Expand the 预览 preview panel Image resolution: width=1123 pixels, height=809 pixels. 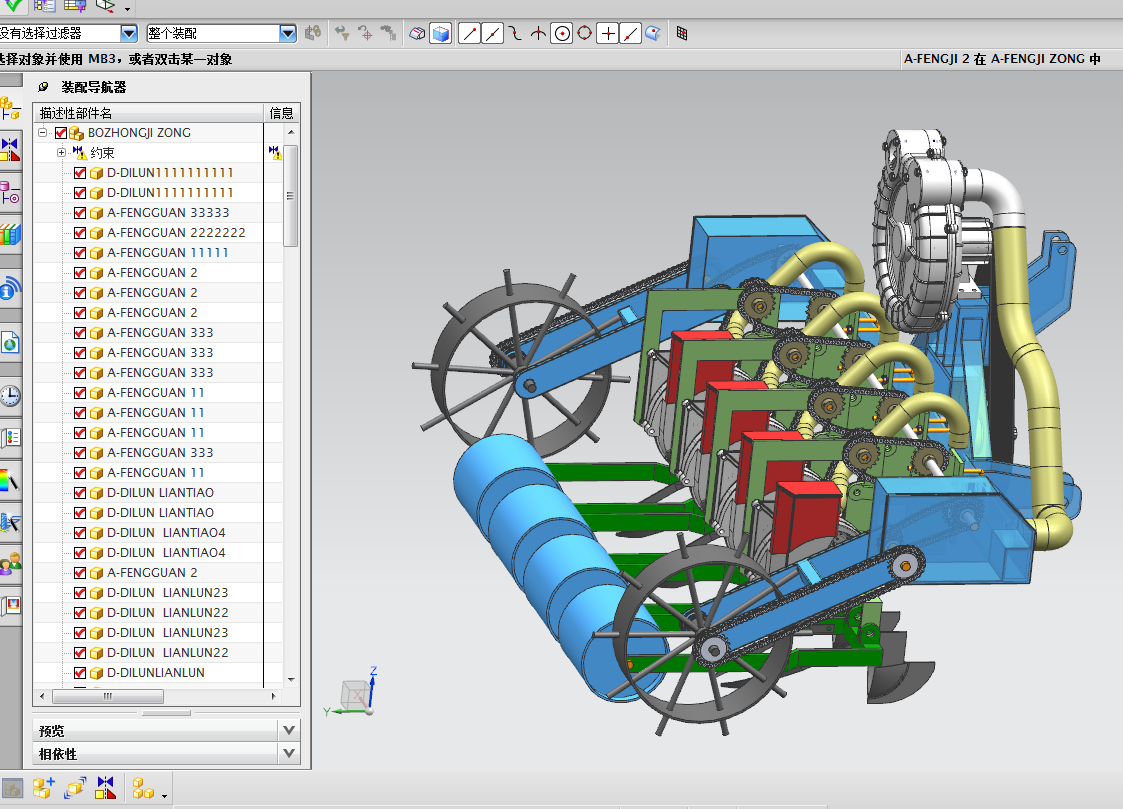[x=289, y=730]
